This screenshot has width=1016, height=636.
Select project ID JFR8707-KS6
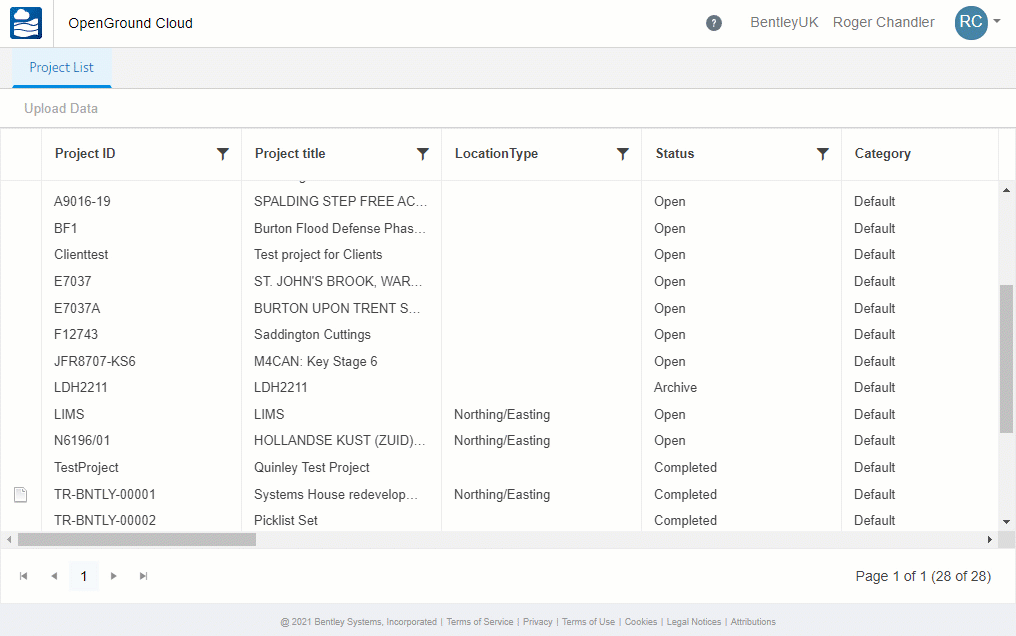(95, 361)
